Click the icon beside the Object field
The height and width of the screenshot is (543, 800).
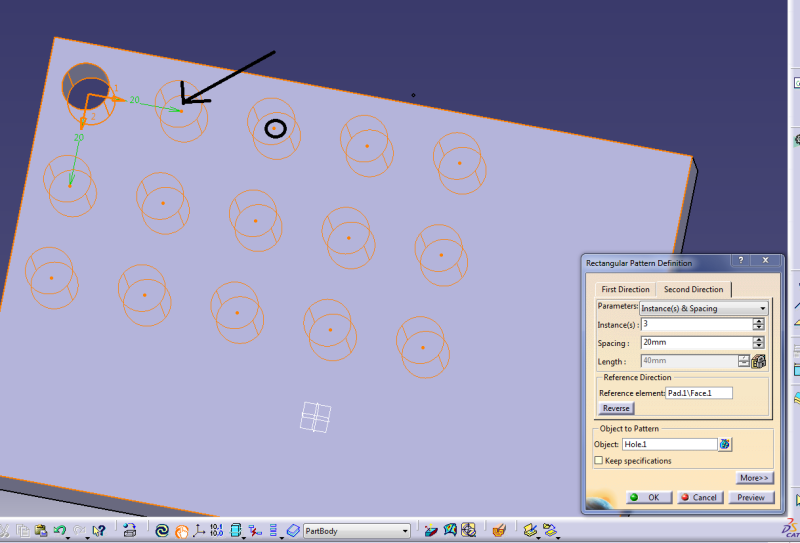[x=724, y=445]
